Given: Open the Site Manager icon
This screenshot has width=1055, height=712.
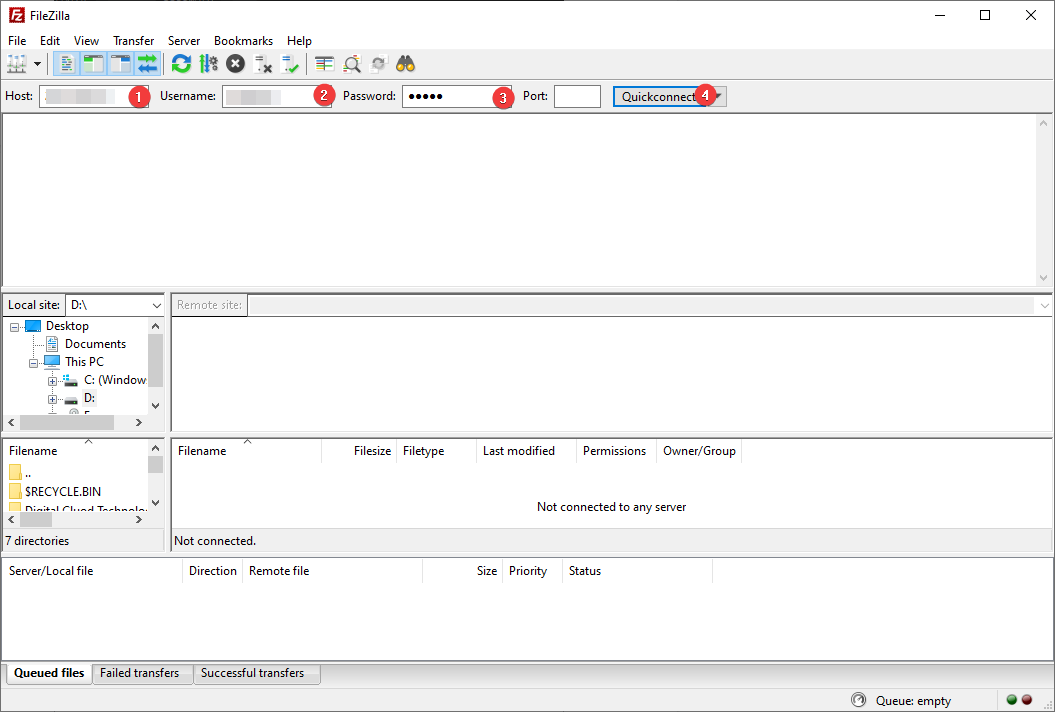Looking at the screenshot, I should (x=17, y=64).
